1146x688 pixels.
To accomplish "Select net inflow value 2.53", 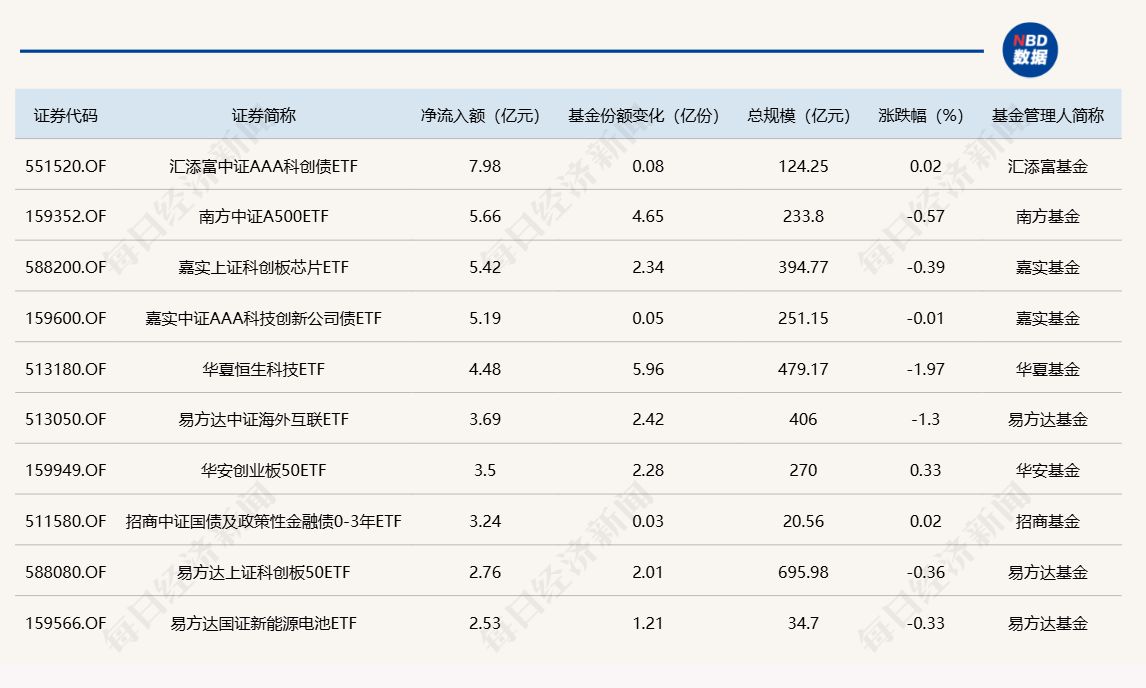I will 485,623.
